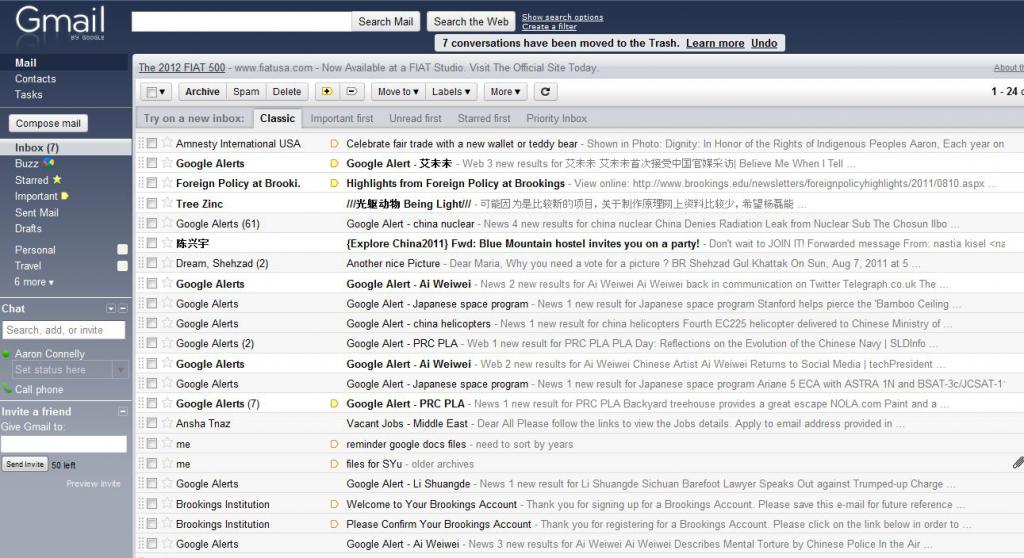The width and height of the screenshot is (1024, 558).
Task: Click the Search Mail button
Action: click(385, 22)
